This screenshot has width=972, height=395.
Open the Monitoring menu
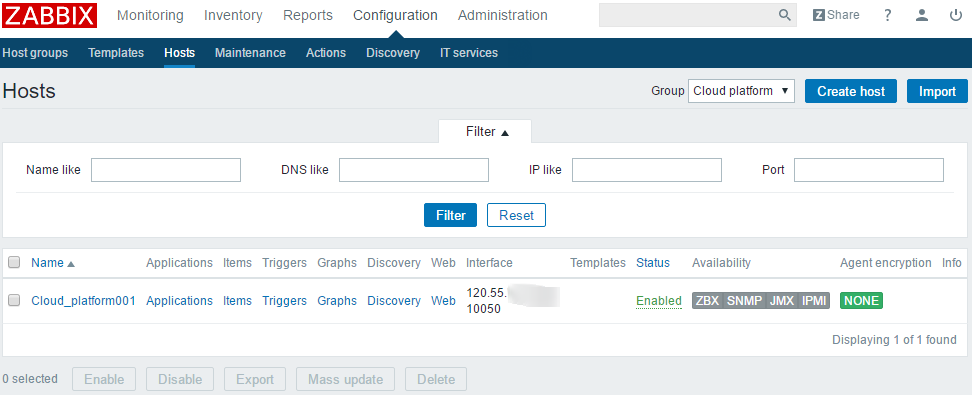coord(150,15)
